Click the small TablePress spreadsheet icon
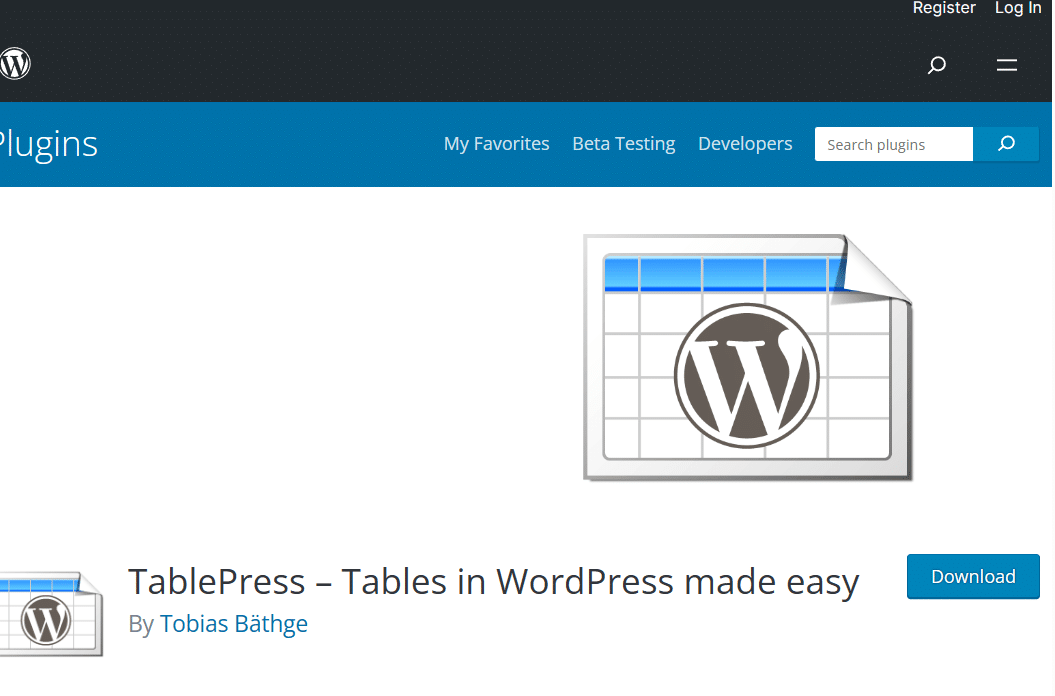 [45, 614]
